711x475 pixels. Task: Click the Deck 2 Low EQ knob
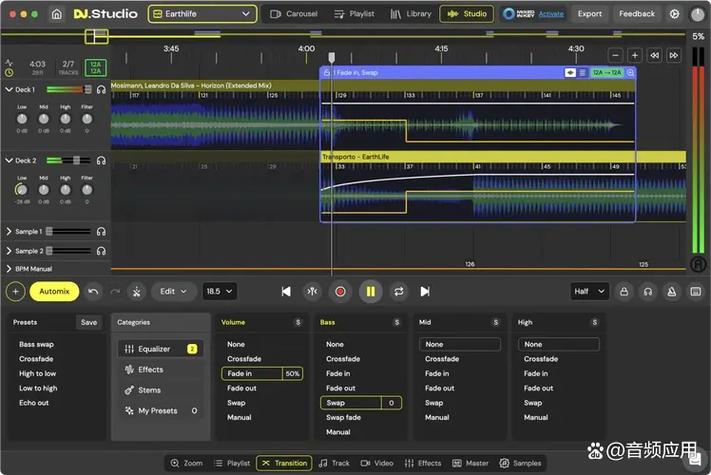21,189
